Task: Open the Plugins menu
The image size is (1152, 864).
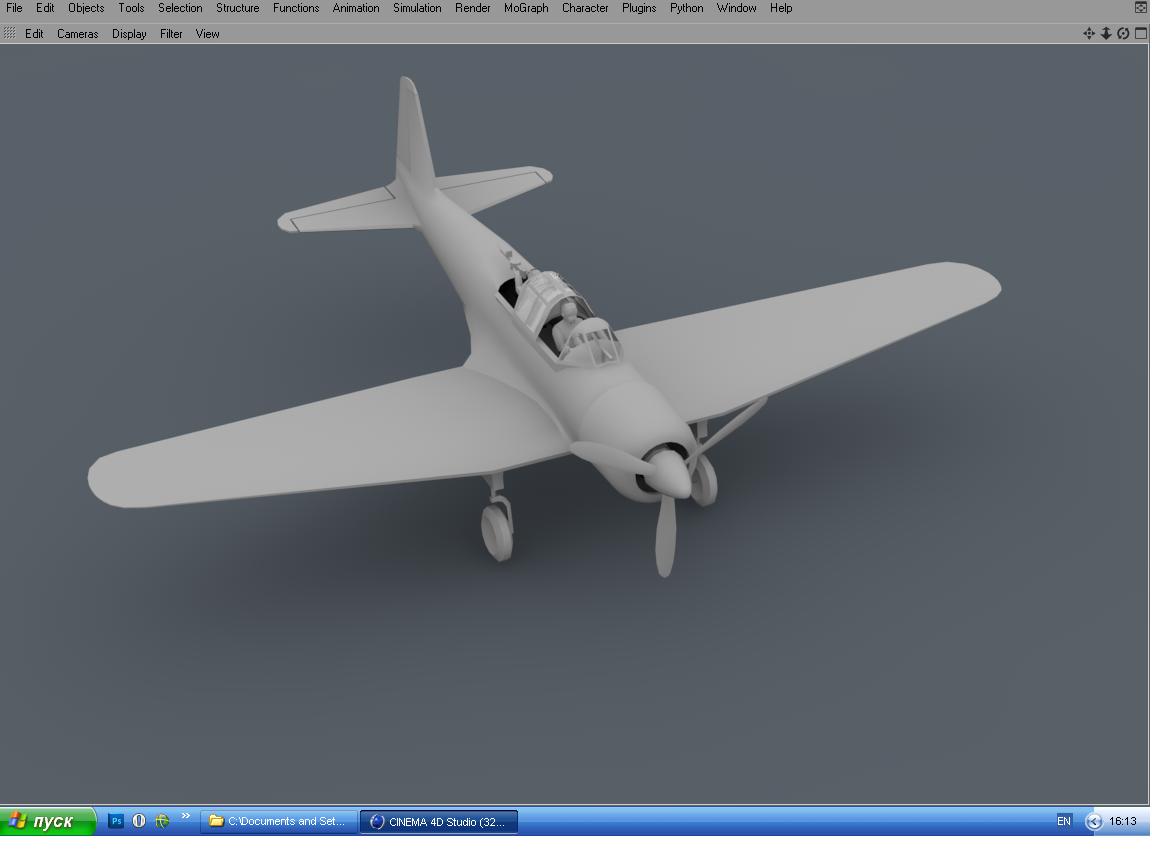Action: coord(639,8)
